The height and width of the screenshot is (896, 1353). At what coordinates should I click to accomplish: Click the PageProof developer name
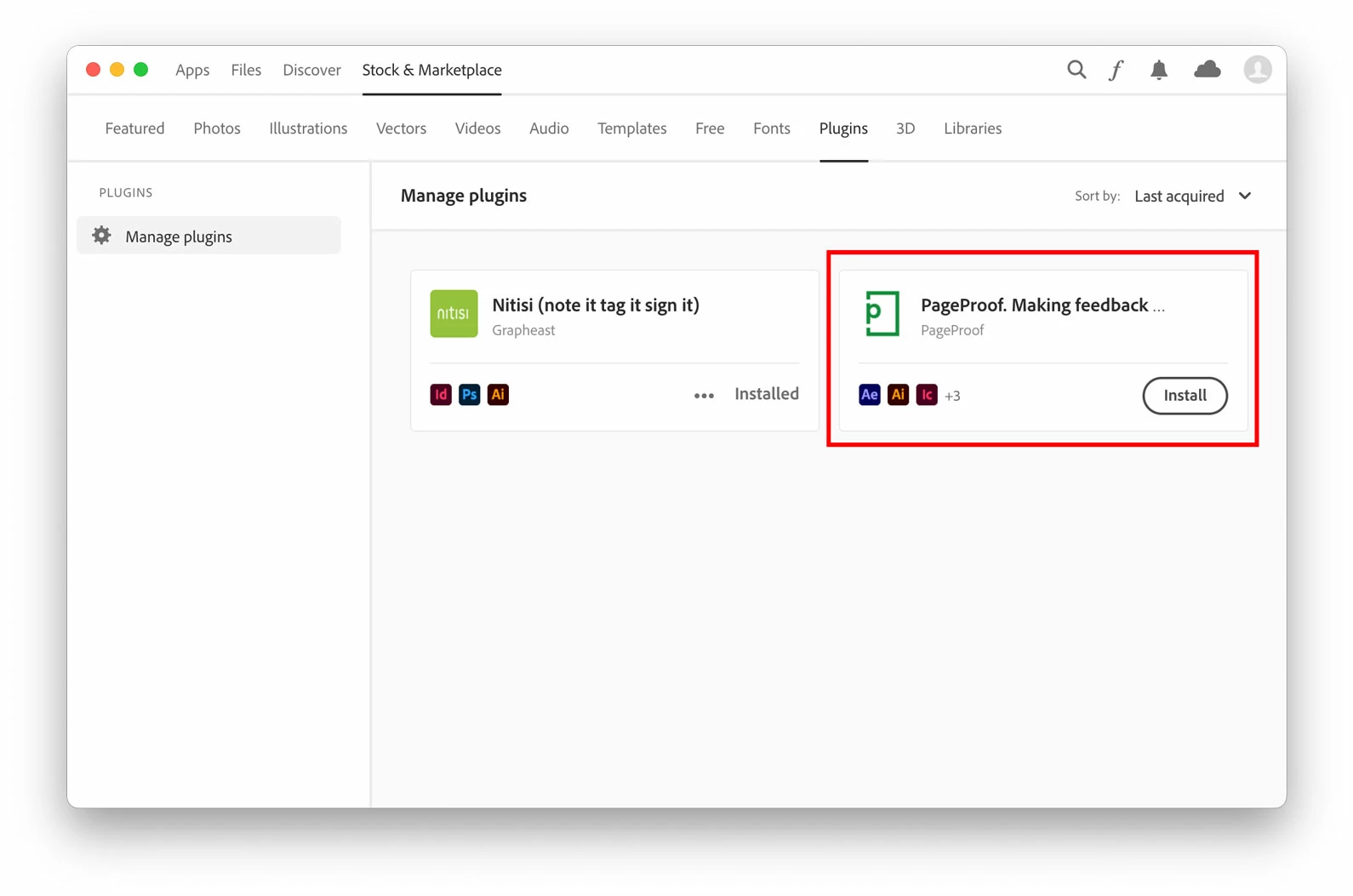click(x=952, y=330)
